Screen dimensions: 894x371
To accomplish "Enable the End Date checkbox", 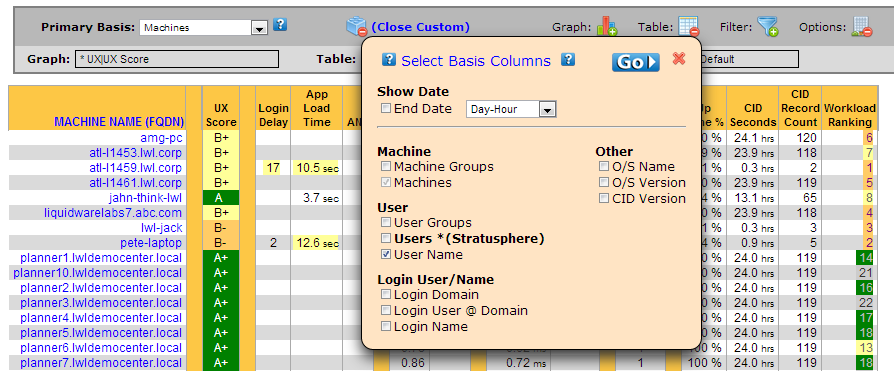I will coord(386,108).
